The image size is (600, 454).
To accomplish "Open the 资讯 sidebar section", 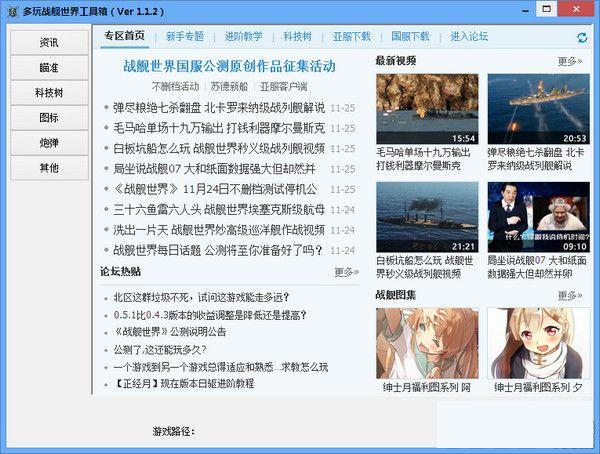I will coord(49,43).
